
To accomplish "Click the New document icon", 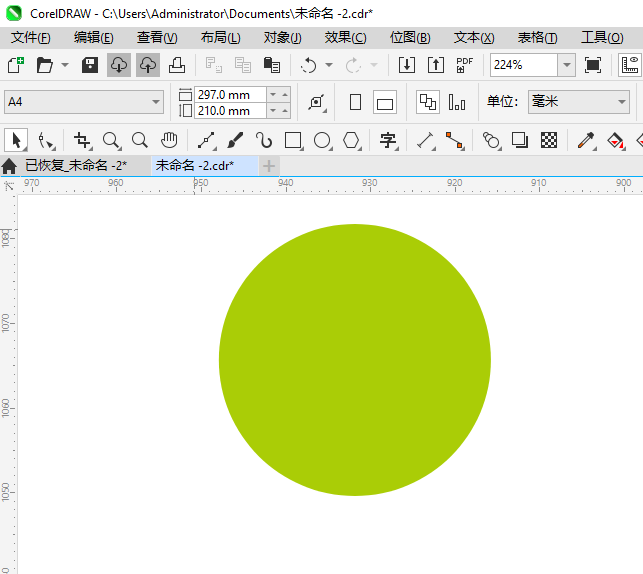I will point(16,65).
